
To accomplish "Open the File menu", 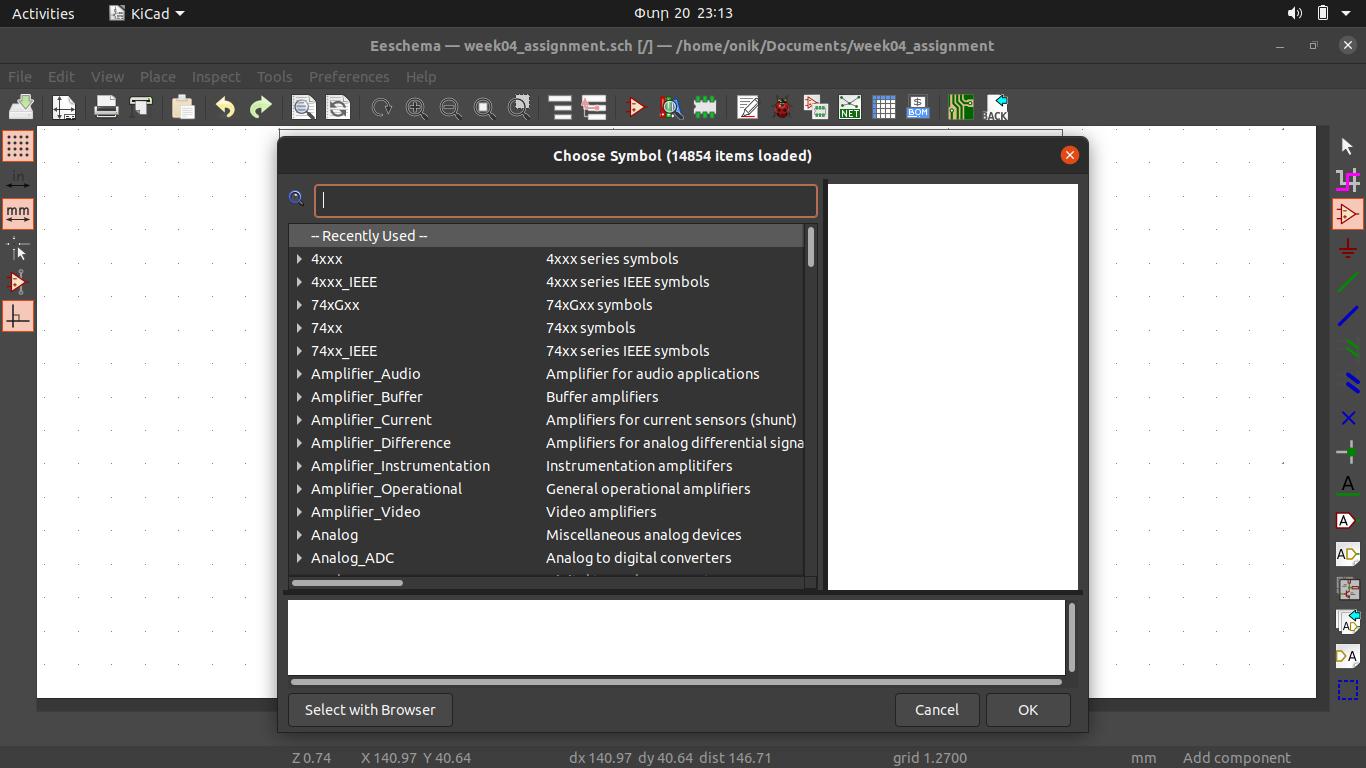I will (20, 77).
